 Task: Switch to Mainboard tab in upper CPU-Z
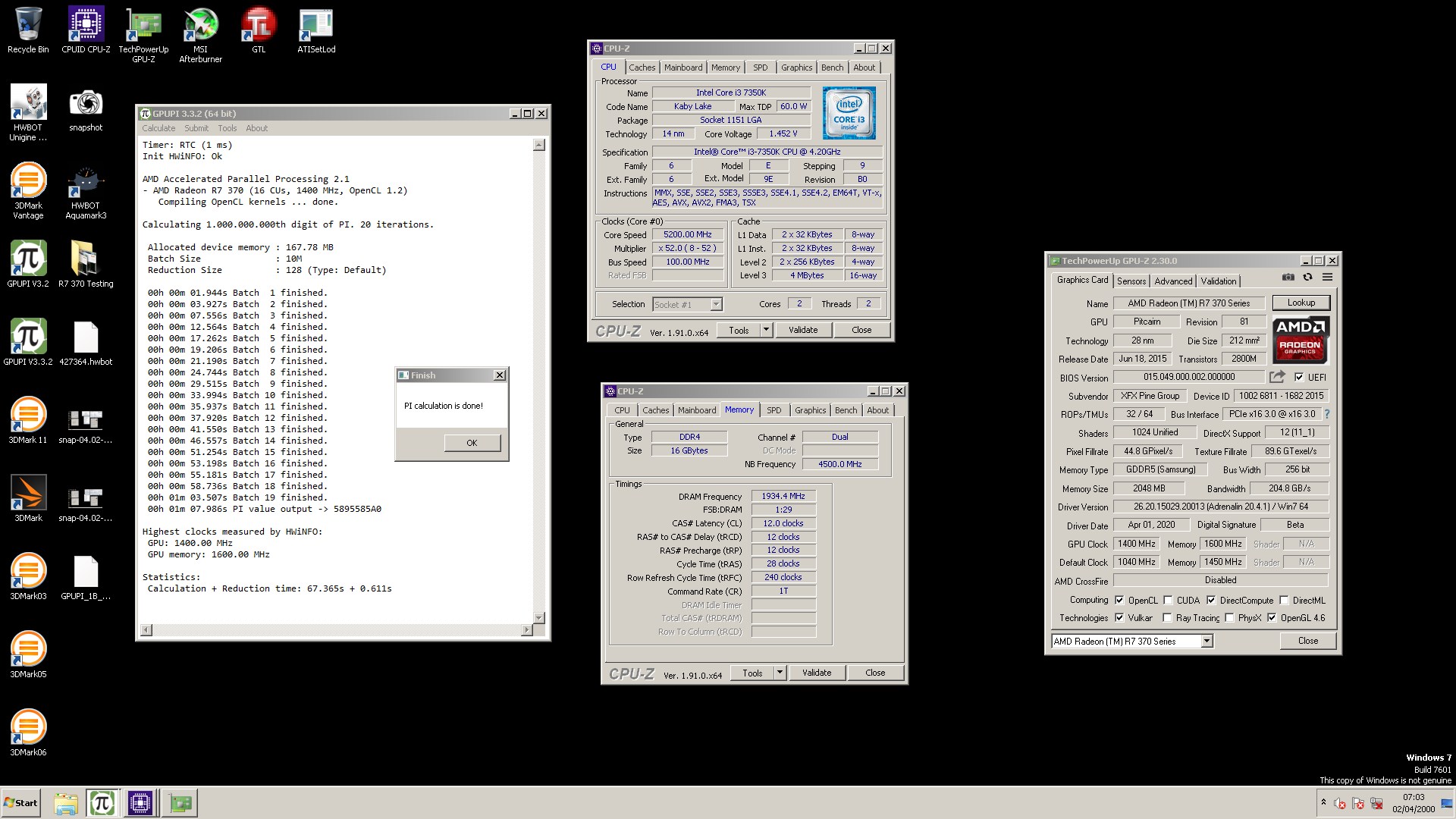[x=683, y=67]
